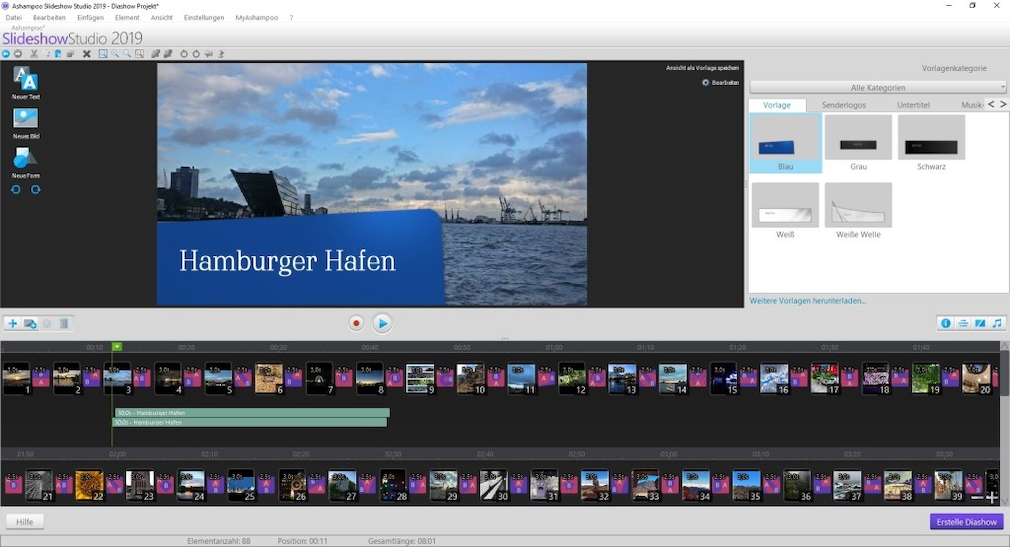Image resolution: width=1010 pixels, height=547 pixels.
Task: Click the Hamburger Hafen text in preview
Action: coord(287,261)
